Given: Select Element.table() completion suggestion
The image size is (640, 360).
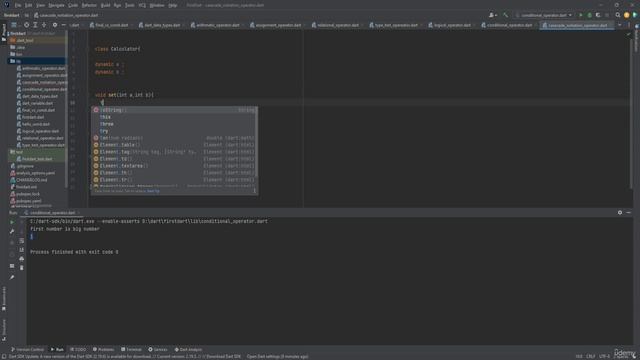Looking at the screenshot, I should tap(173, 145).
